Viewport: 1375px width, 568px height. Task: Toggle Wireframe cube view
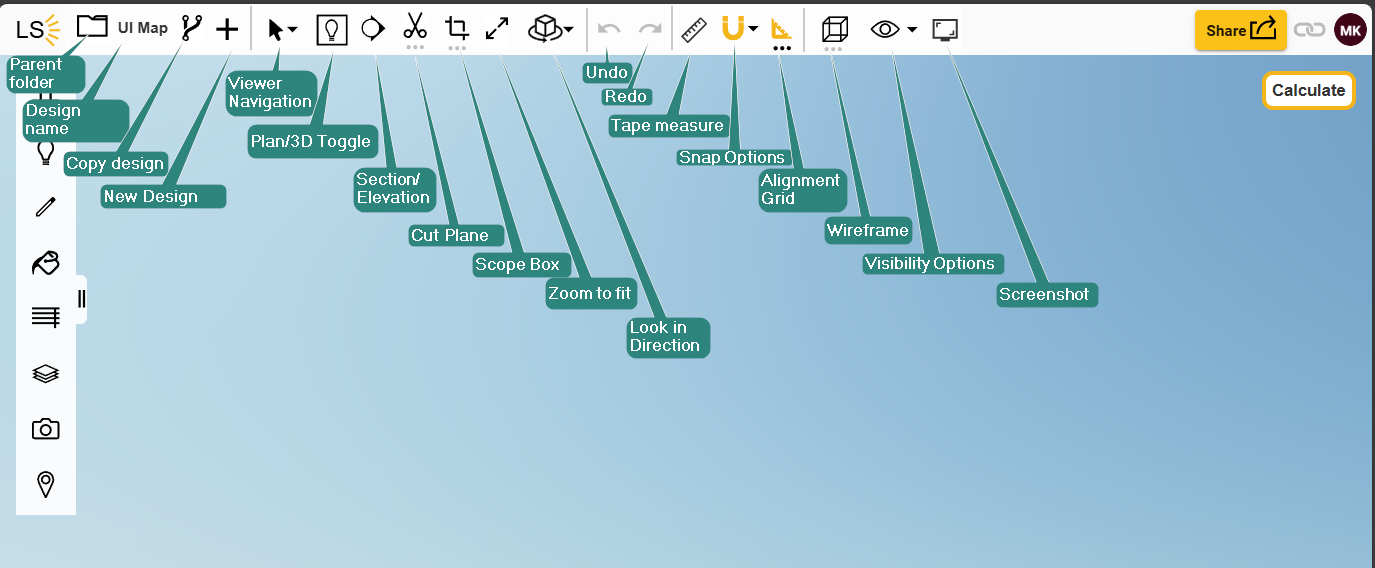834,29
